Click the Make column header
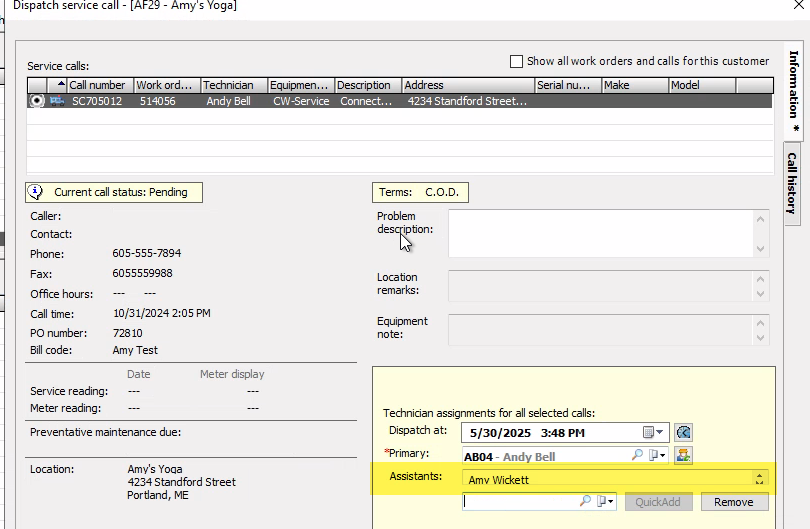 (635, 85)
